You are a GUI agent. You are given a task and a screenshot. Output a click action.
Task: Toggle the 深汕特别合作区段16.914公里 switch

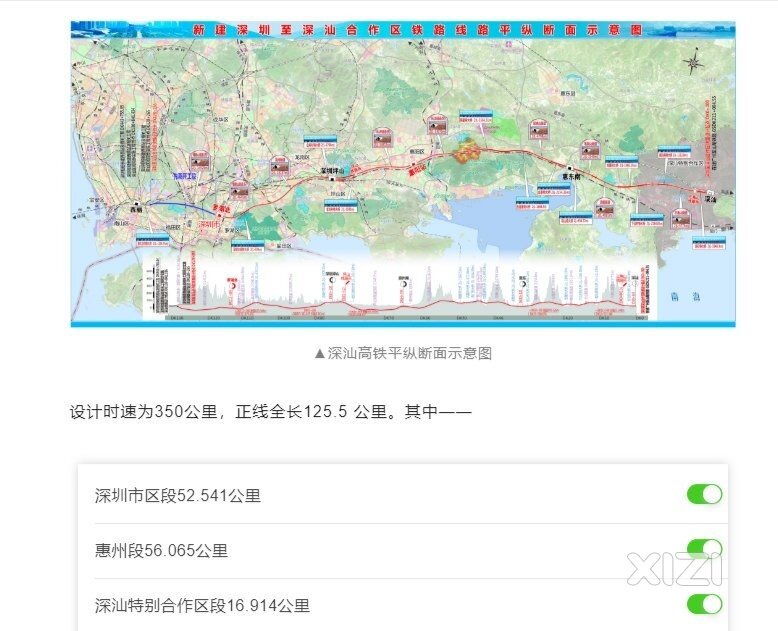coord(704,604)
